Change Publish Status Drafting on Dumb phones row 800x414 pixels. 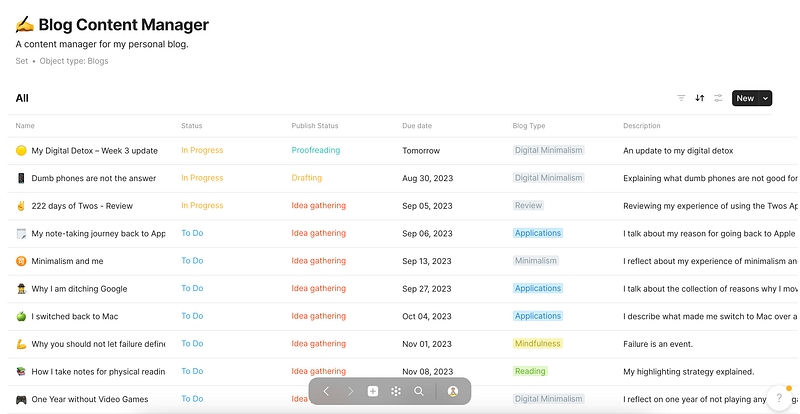pos(306,178)
